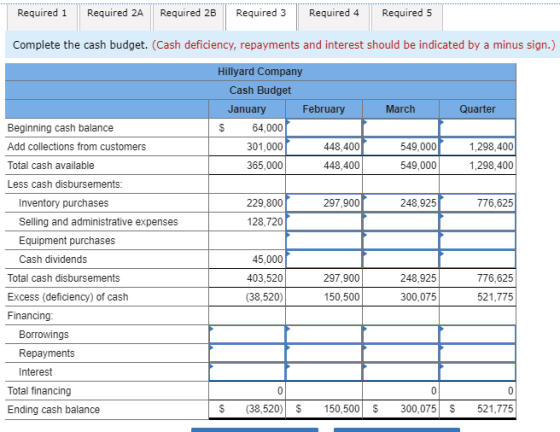Click the Quarter column header
Image resolution: width=560 pixels, height=432 pixels.
[477, 109]
